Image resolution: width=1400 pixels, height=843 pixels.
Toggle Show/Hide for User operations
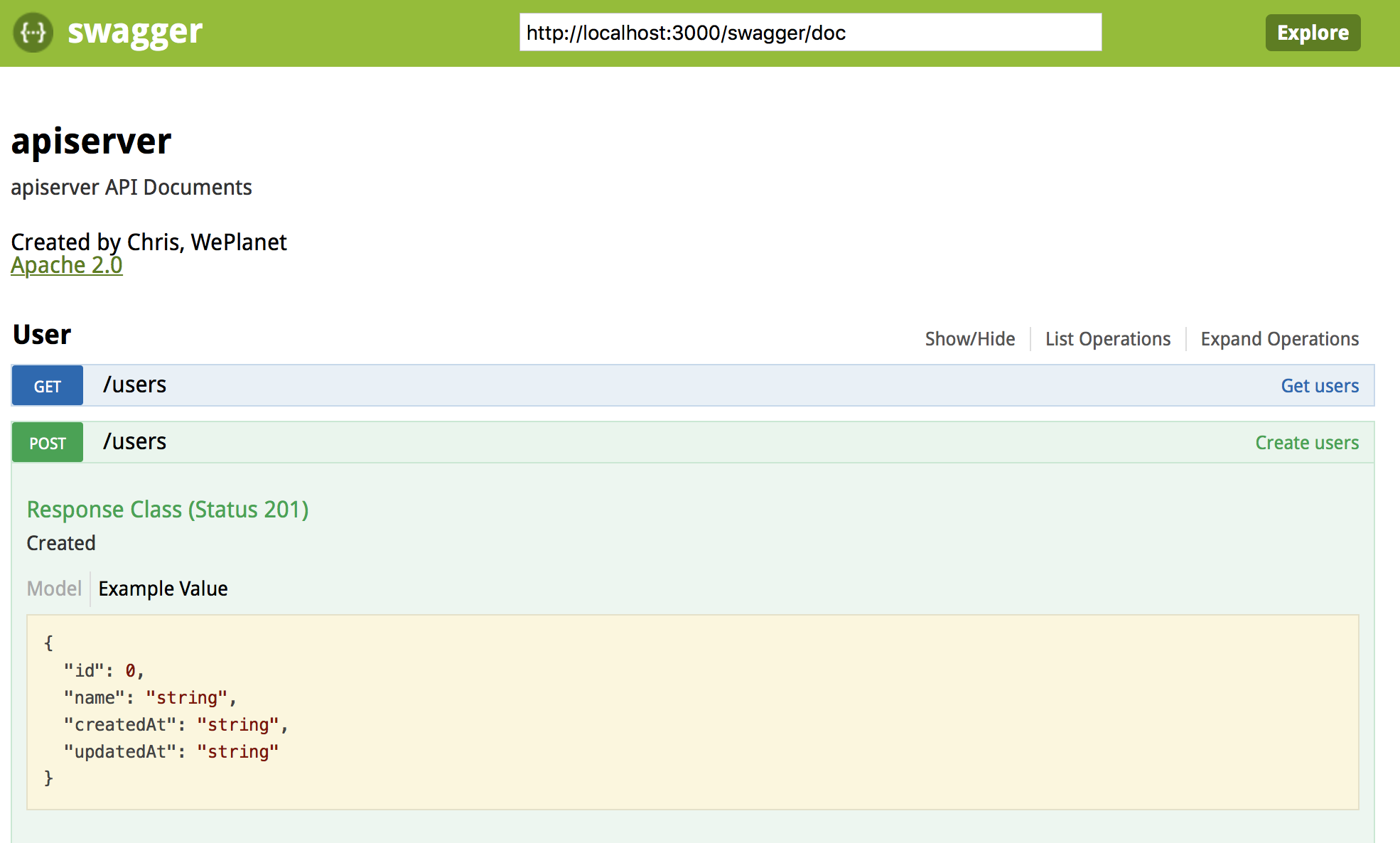(969, 339)
